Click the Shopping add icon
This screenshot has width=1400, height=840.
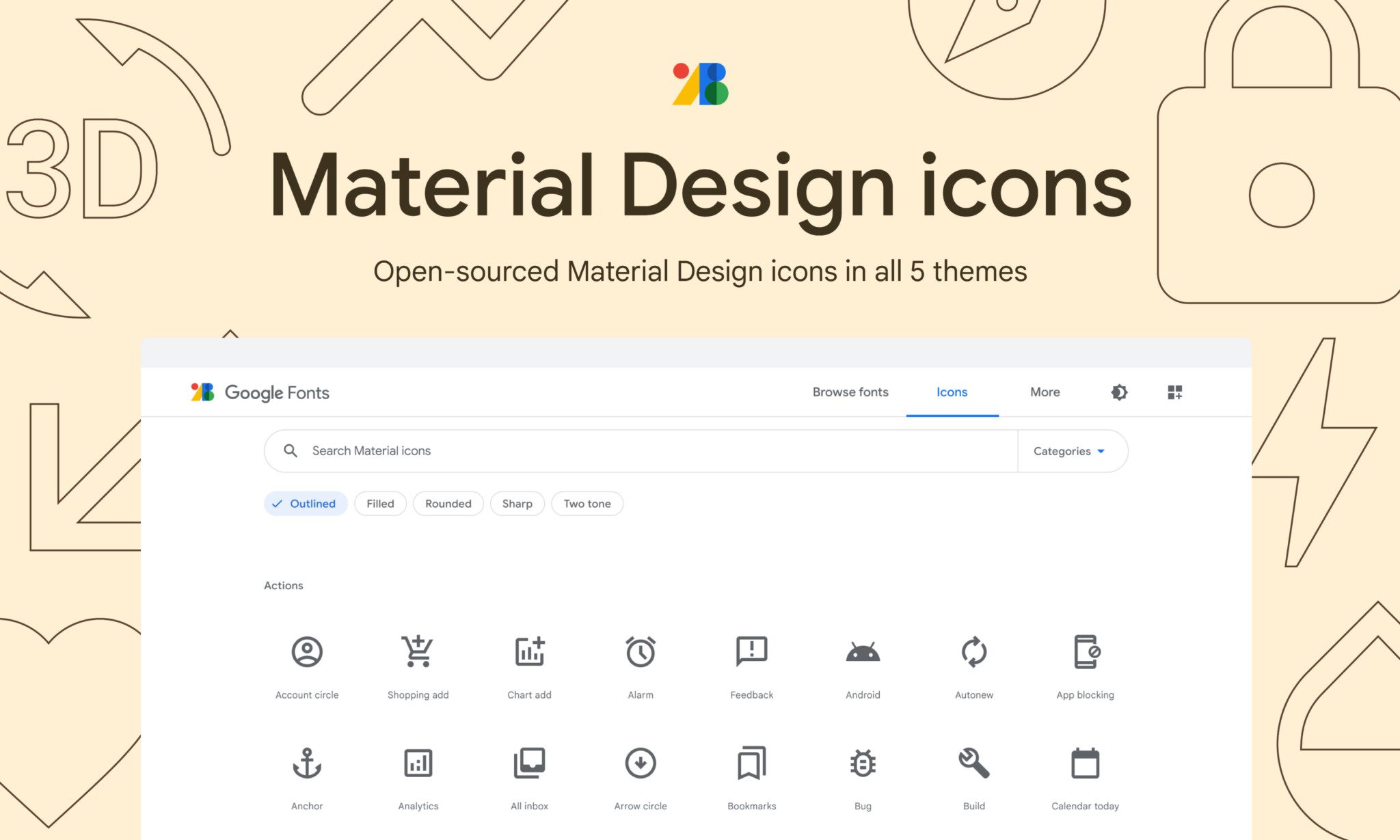(418, 651)
